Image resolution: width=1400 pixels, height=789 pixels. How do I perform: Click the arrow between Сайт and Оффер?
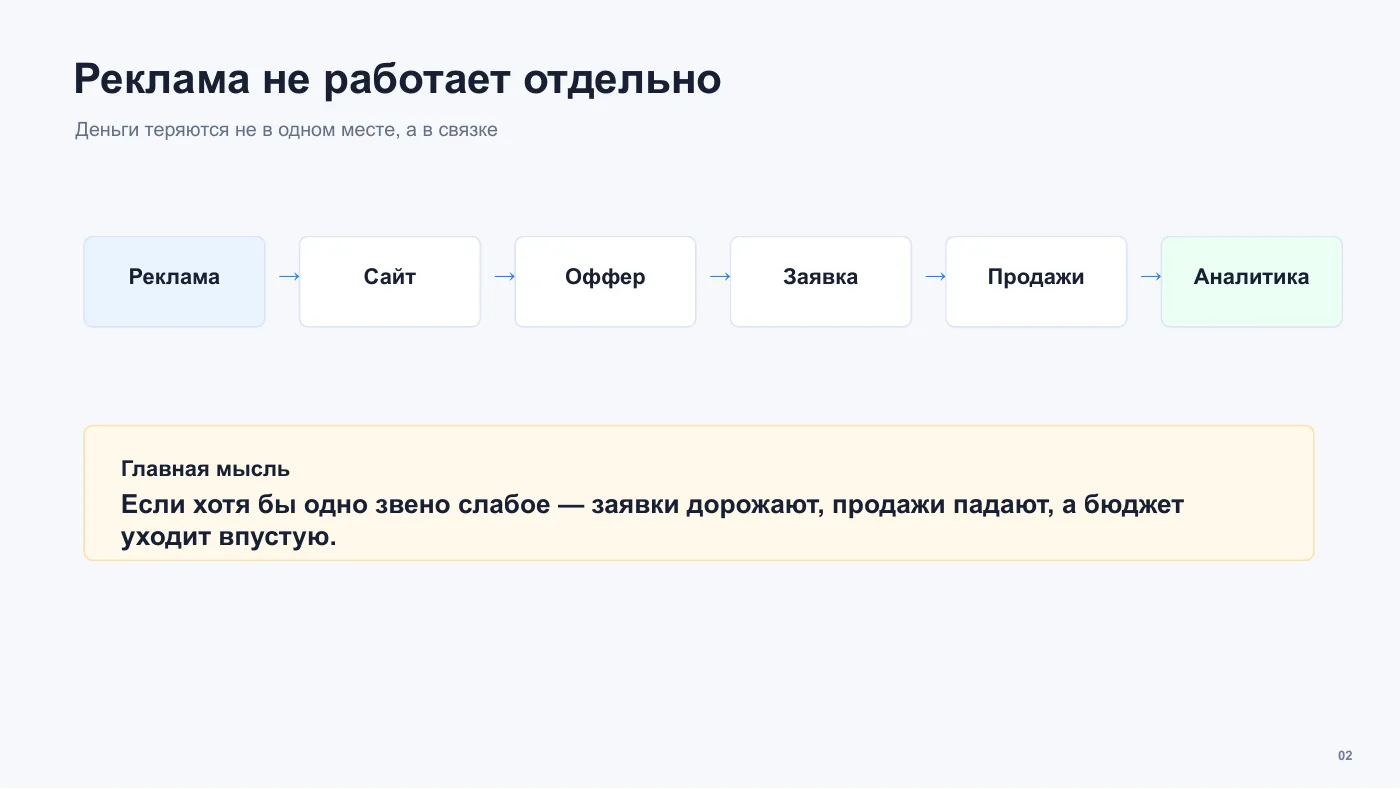[505, 277]
